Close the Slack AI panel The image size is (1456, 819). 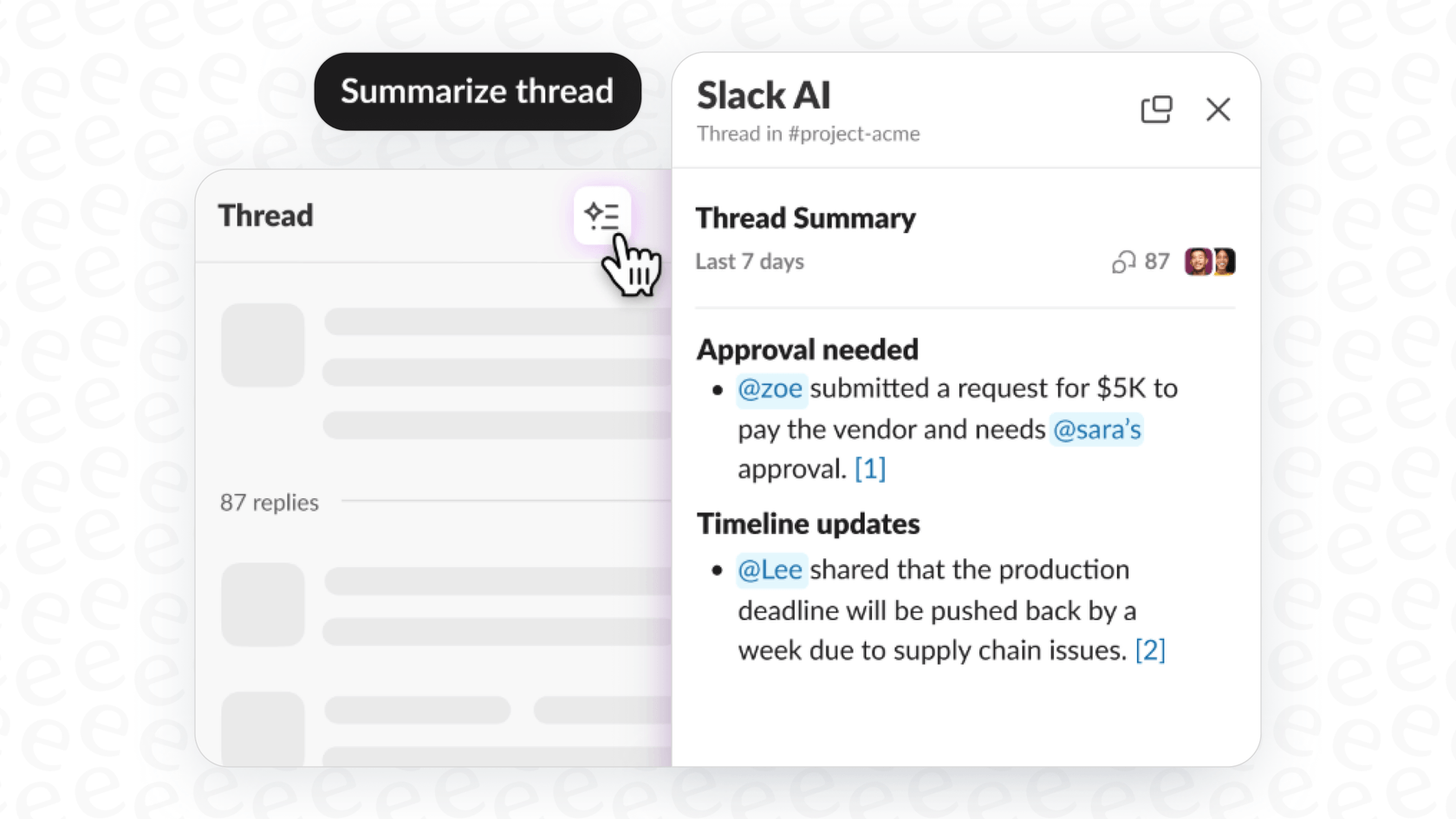1219,109
